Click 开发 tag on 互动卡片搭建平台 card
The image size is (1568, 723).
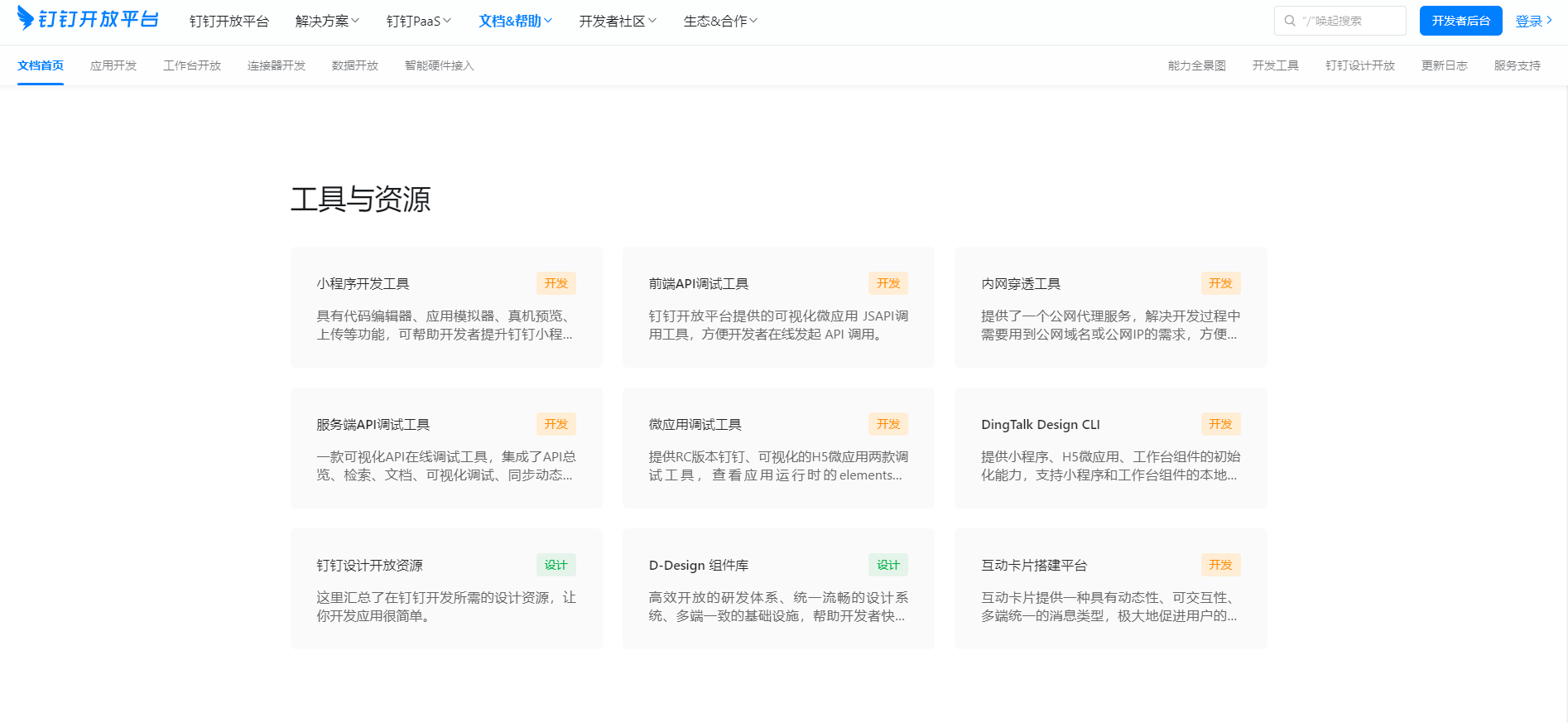pyautogui.click(x=1220, y=565)
